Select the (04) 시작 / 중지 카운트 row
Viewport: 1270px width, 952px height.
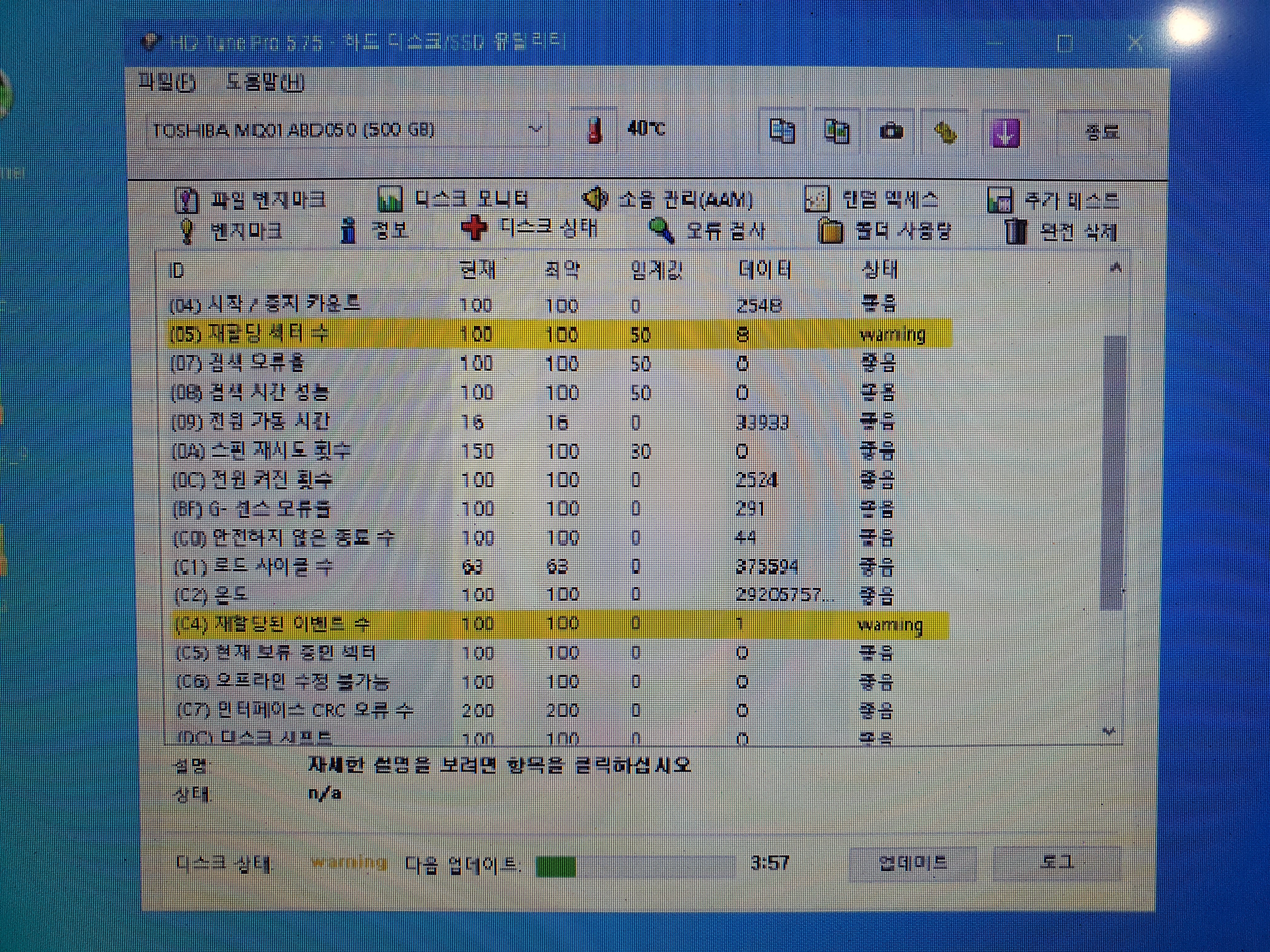pos(560,305)
